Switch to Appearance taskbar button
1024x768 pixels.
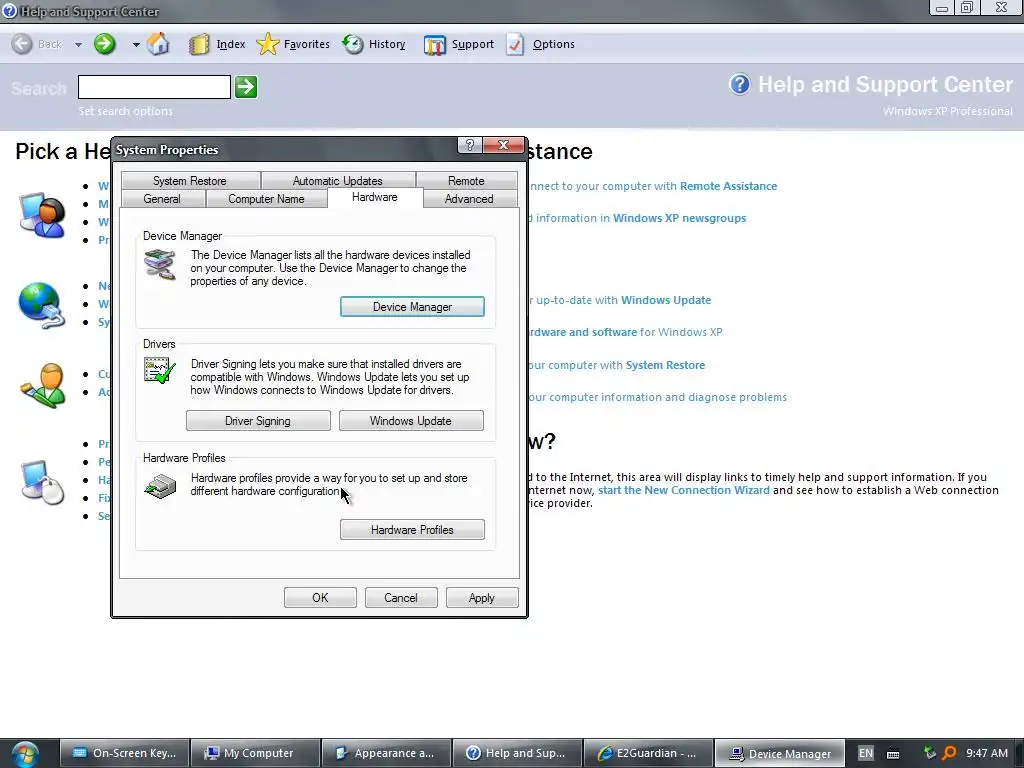[387, 753]
